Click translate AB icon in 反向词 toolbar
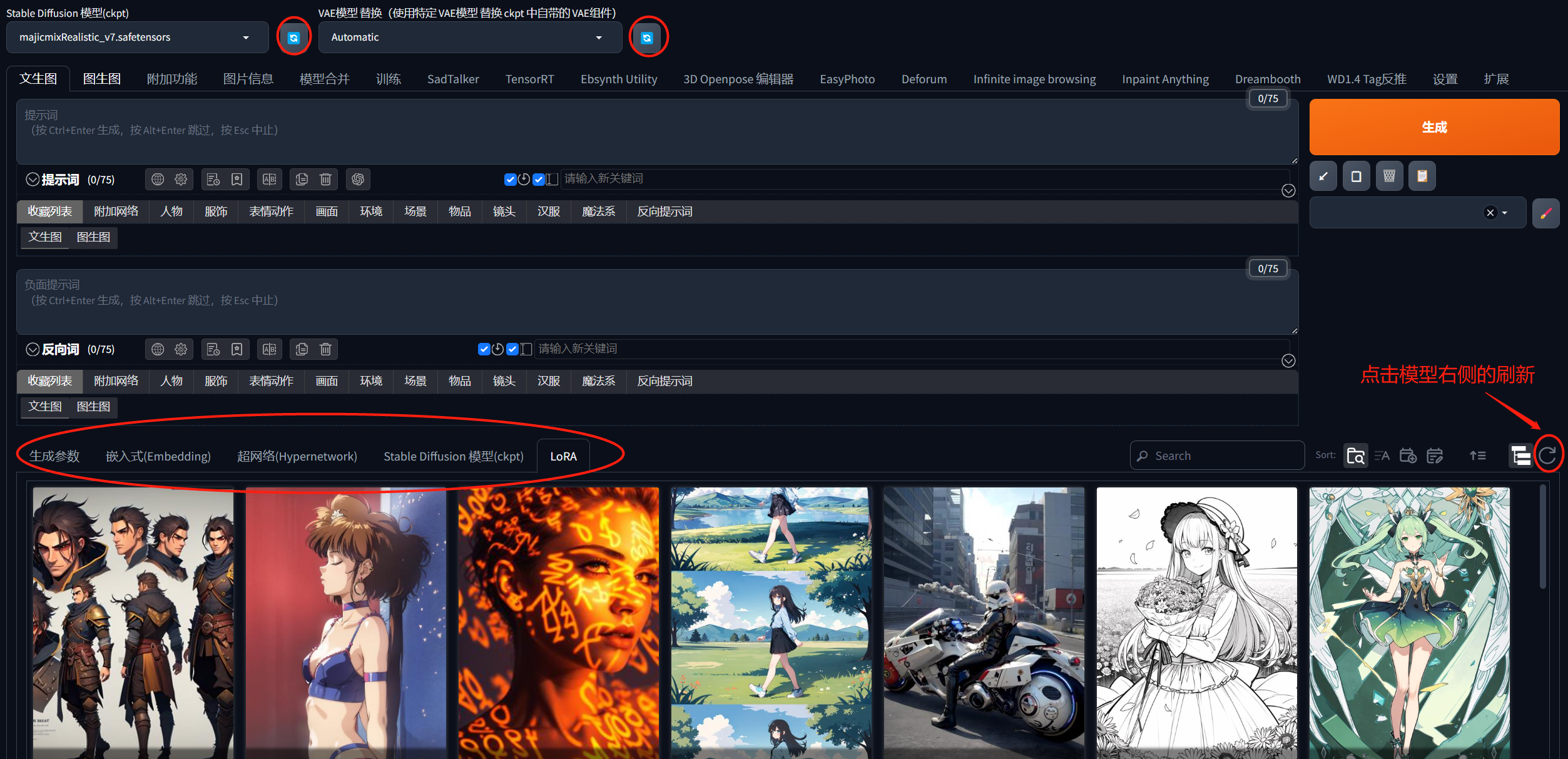Screen dimensions: 1568x759 pos(270,349)
